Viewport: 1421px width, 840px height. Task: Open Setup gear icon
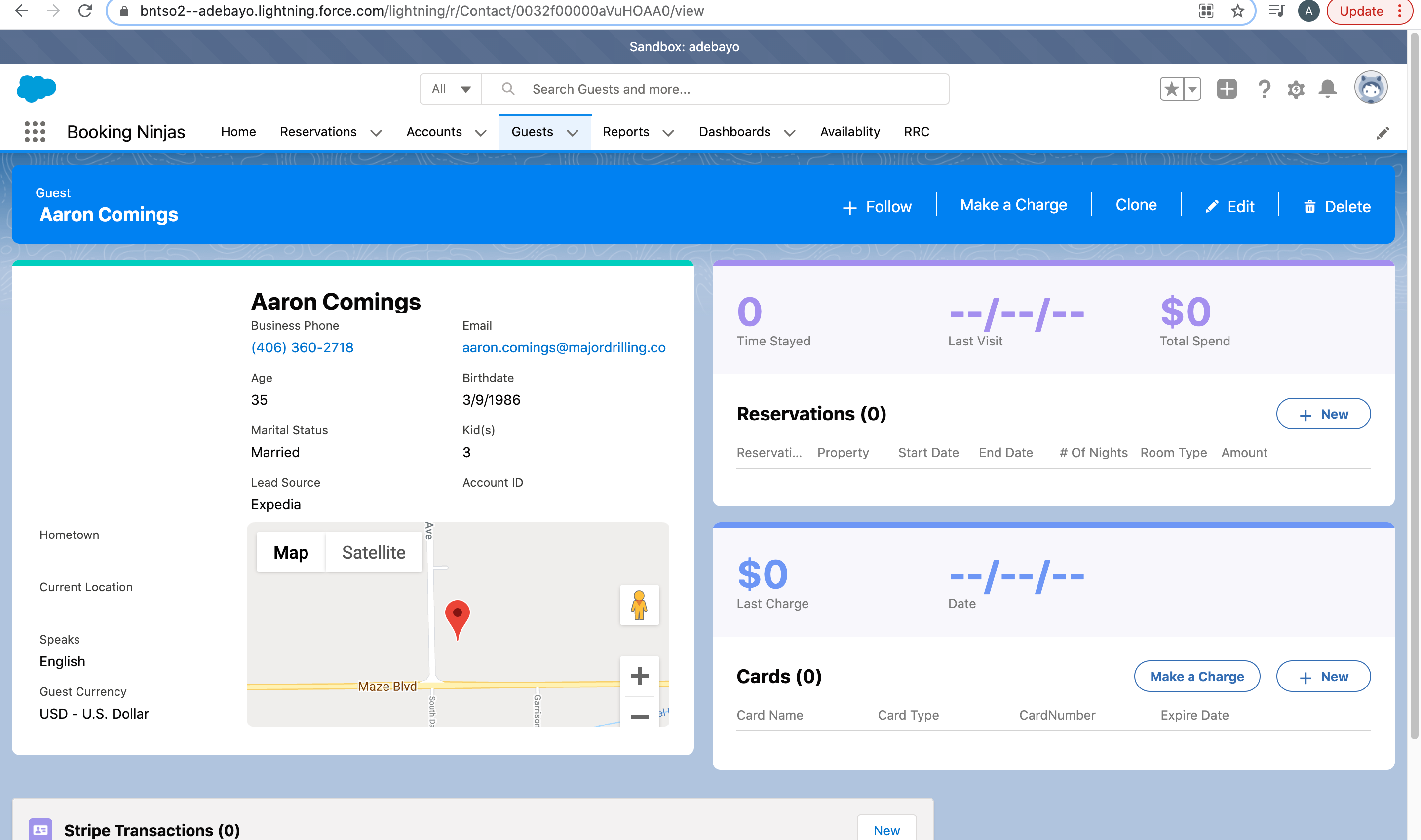[1295, 89]
